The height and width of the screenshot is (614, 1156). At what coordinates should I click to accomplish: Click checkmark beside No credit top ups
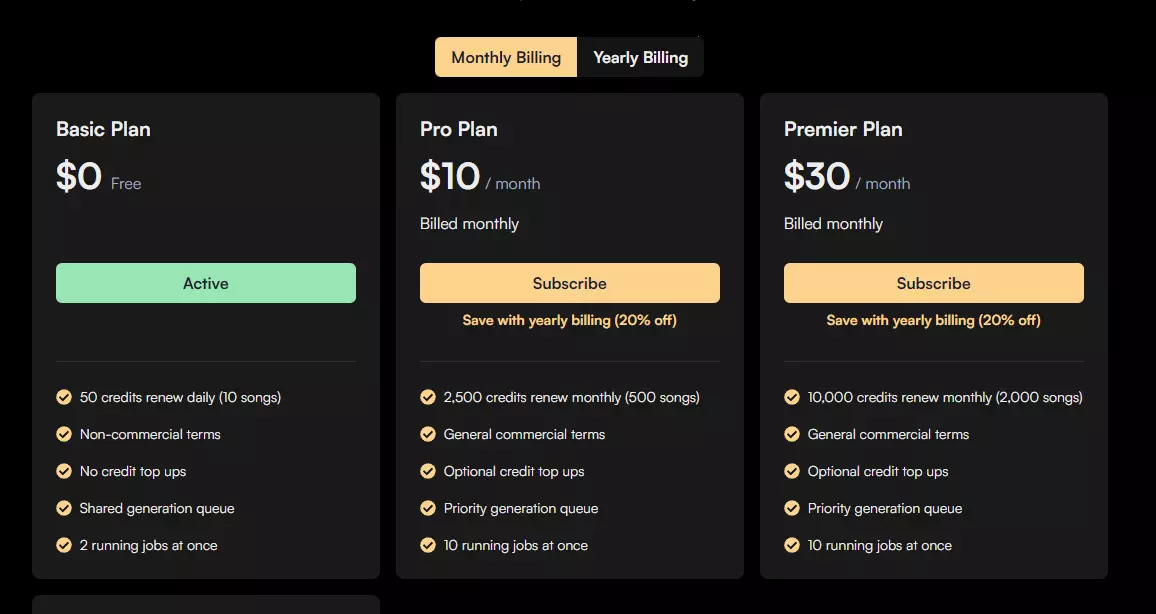pos(64,471)
